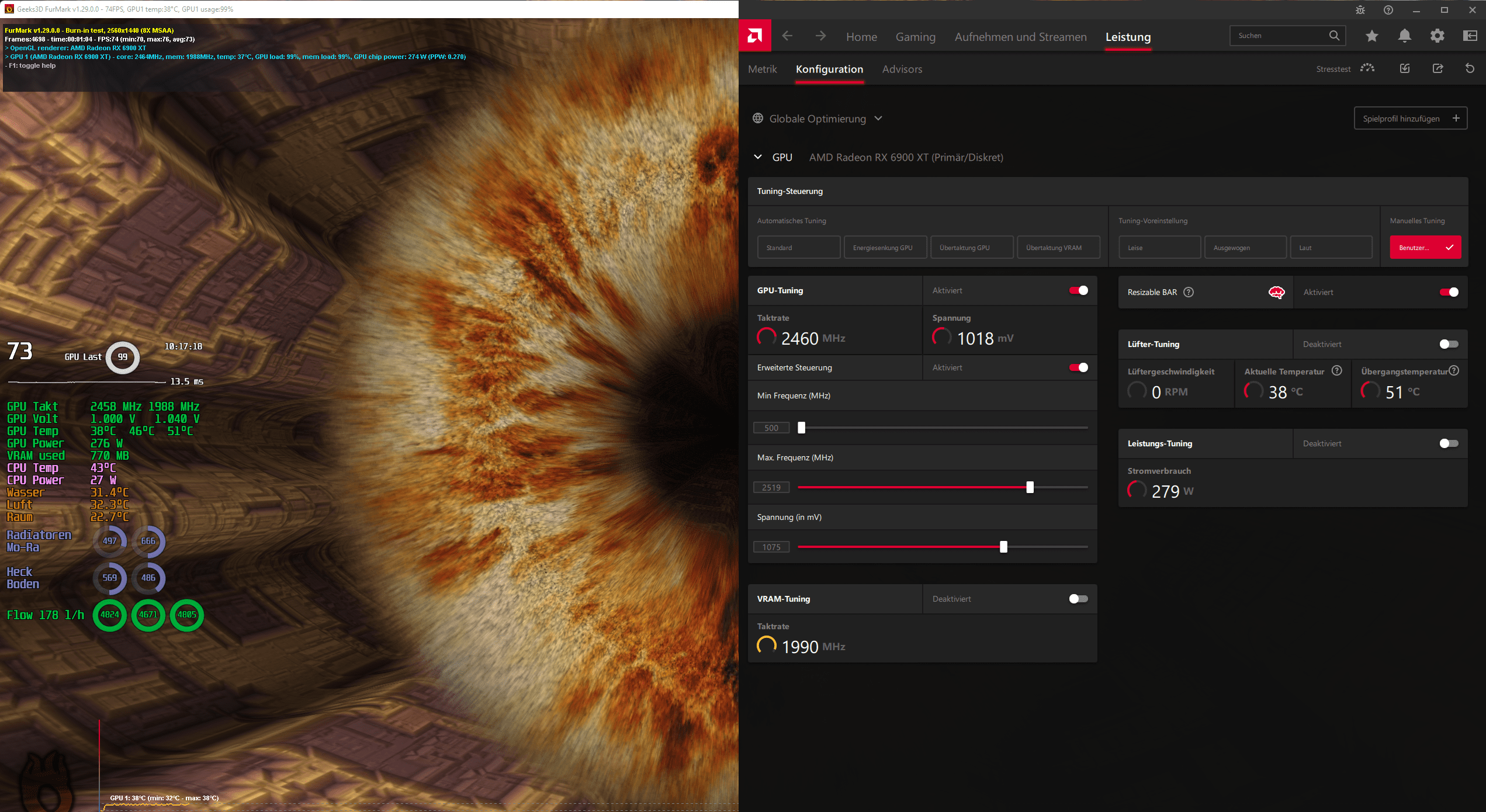Click the Standard tuning button

pyautogui.click(x=798, y=247)
